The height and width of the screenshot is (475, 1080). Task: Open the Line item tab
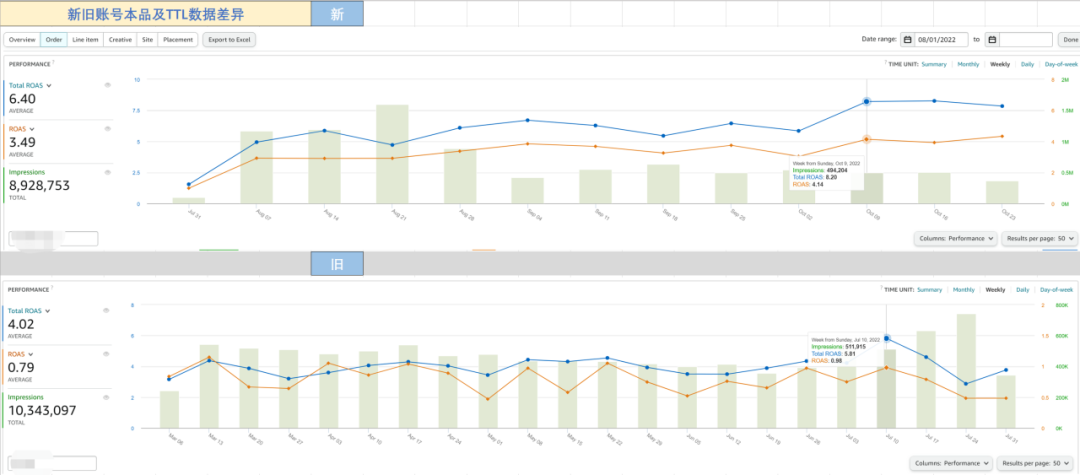(x=85, y=40)
